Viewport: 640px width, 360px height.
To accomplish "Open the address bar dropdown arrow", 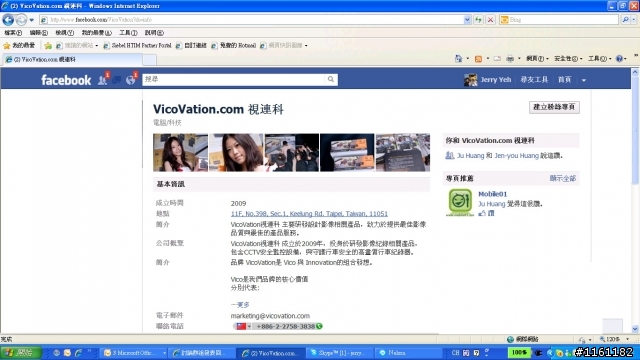I will tap(467, 20).
